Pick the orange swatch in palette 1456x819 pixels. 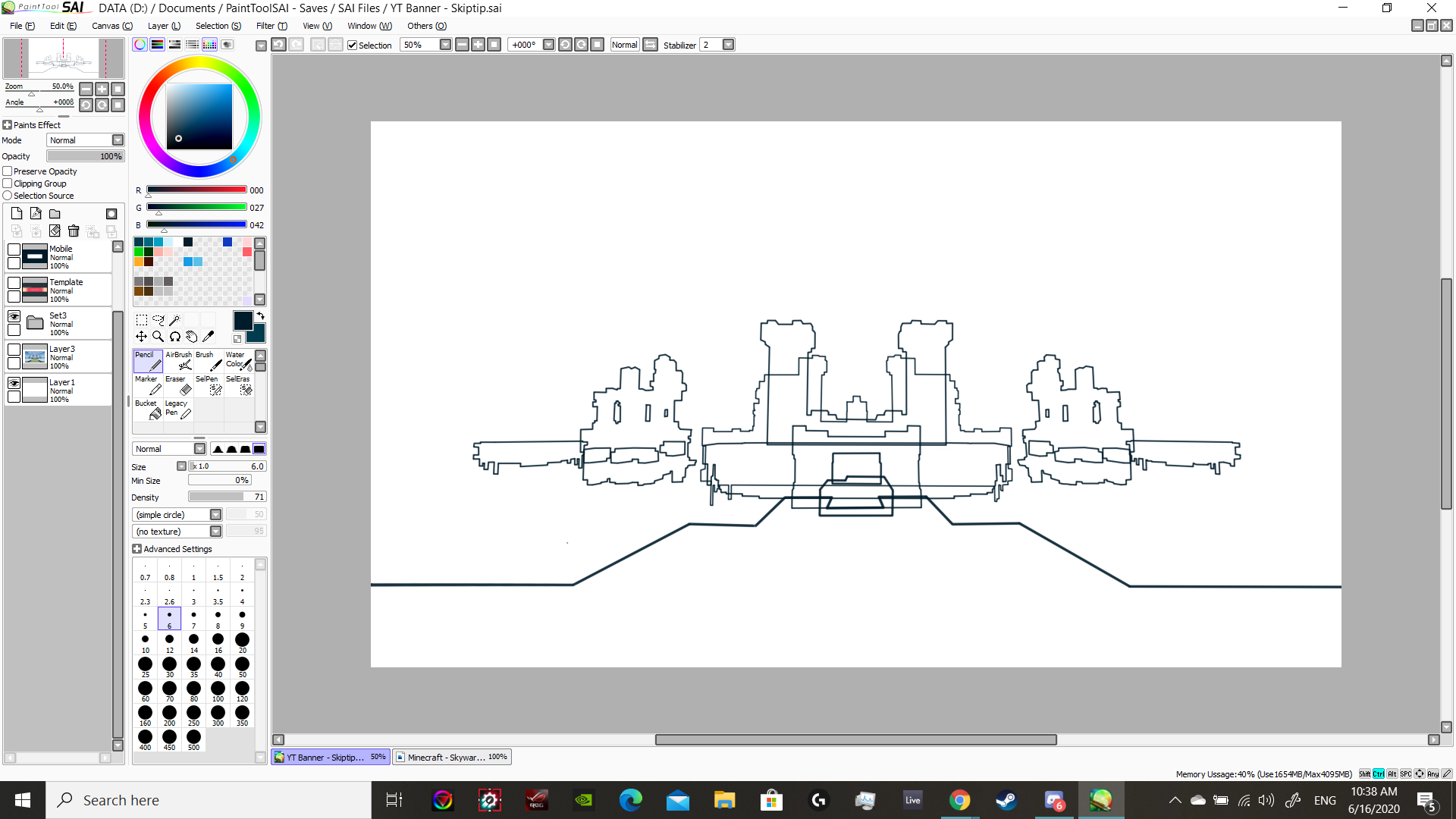click(x=139, y=262)
